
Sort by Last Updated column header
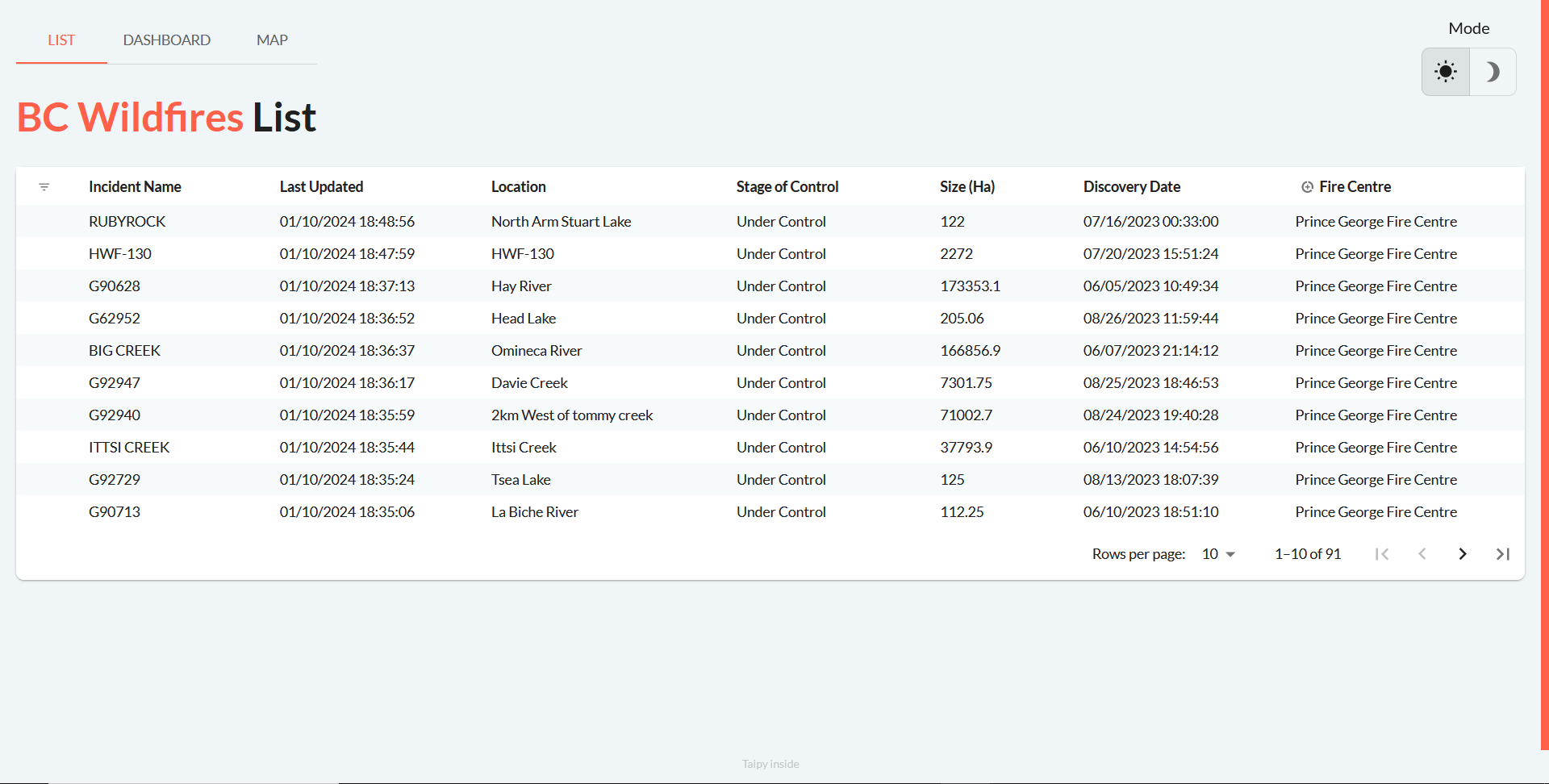[x=321, y=187]
